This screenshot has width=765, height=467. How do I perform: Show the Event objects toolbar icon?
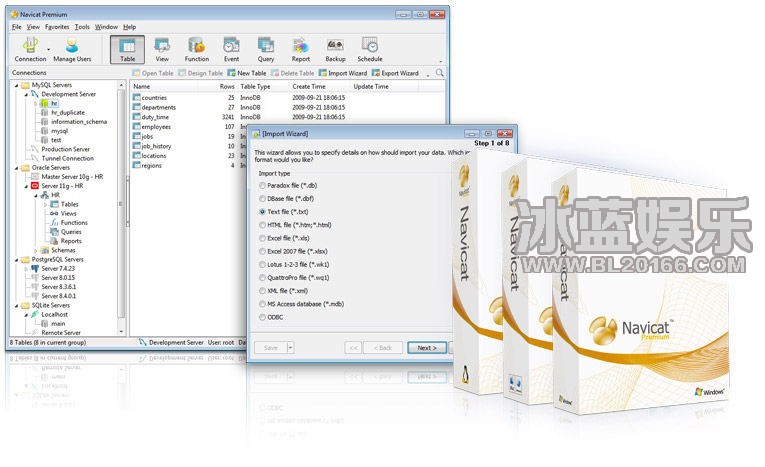(231, 49)
